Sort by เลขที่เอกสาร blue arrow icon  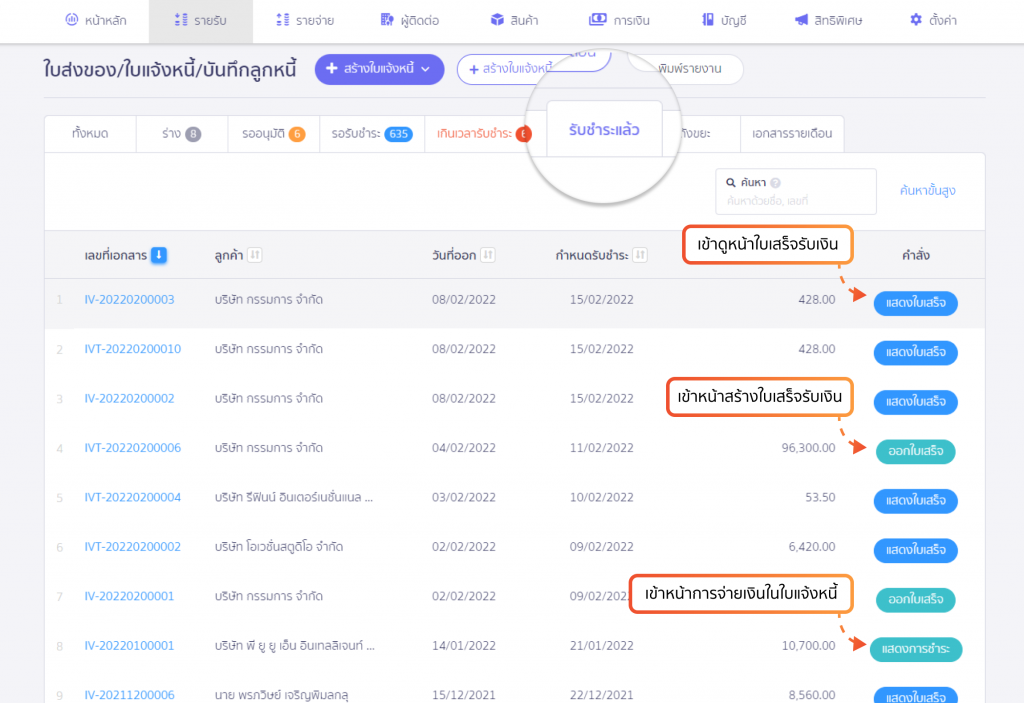(x=159, y=255)
